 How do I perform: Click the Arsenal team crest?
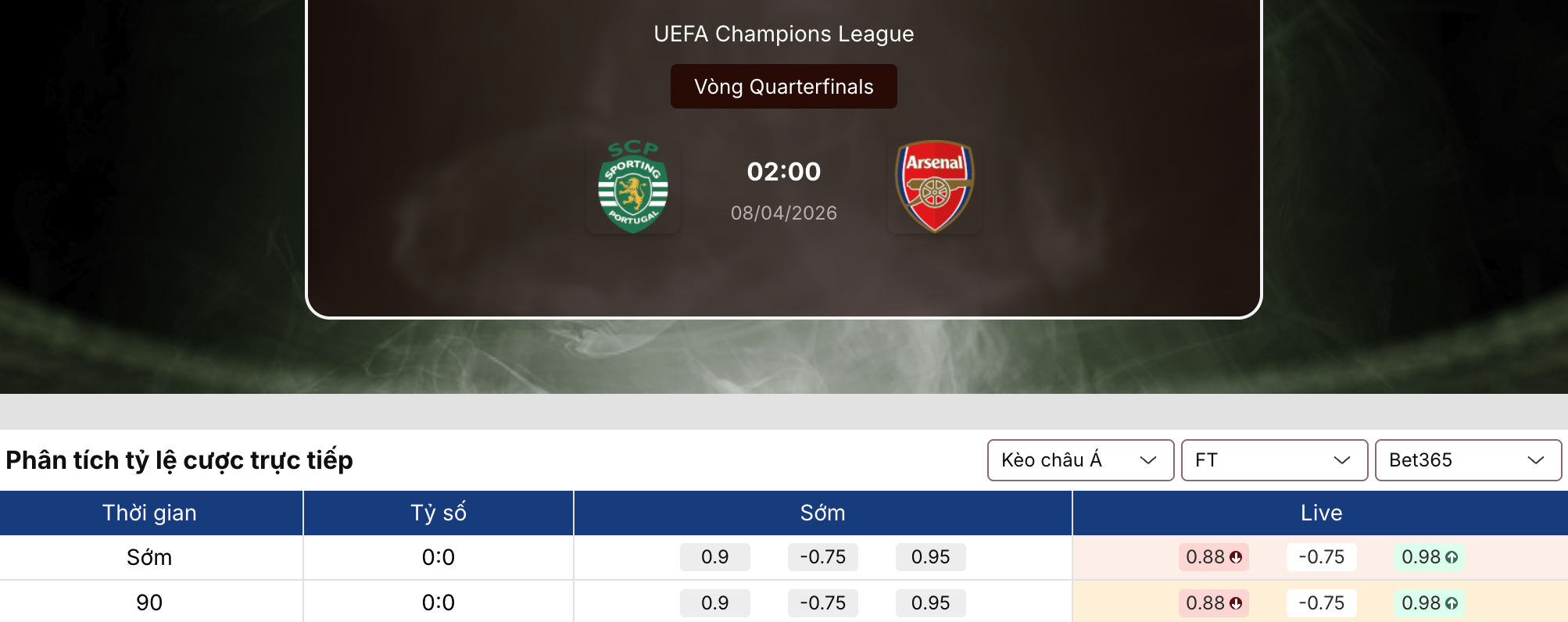tap(934, 187)
